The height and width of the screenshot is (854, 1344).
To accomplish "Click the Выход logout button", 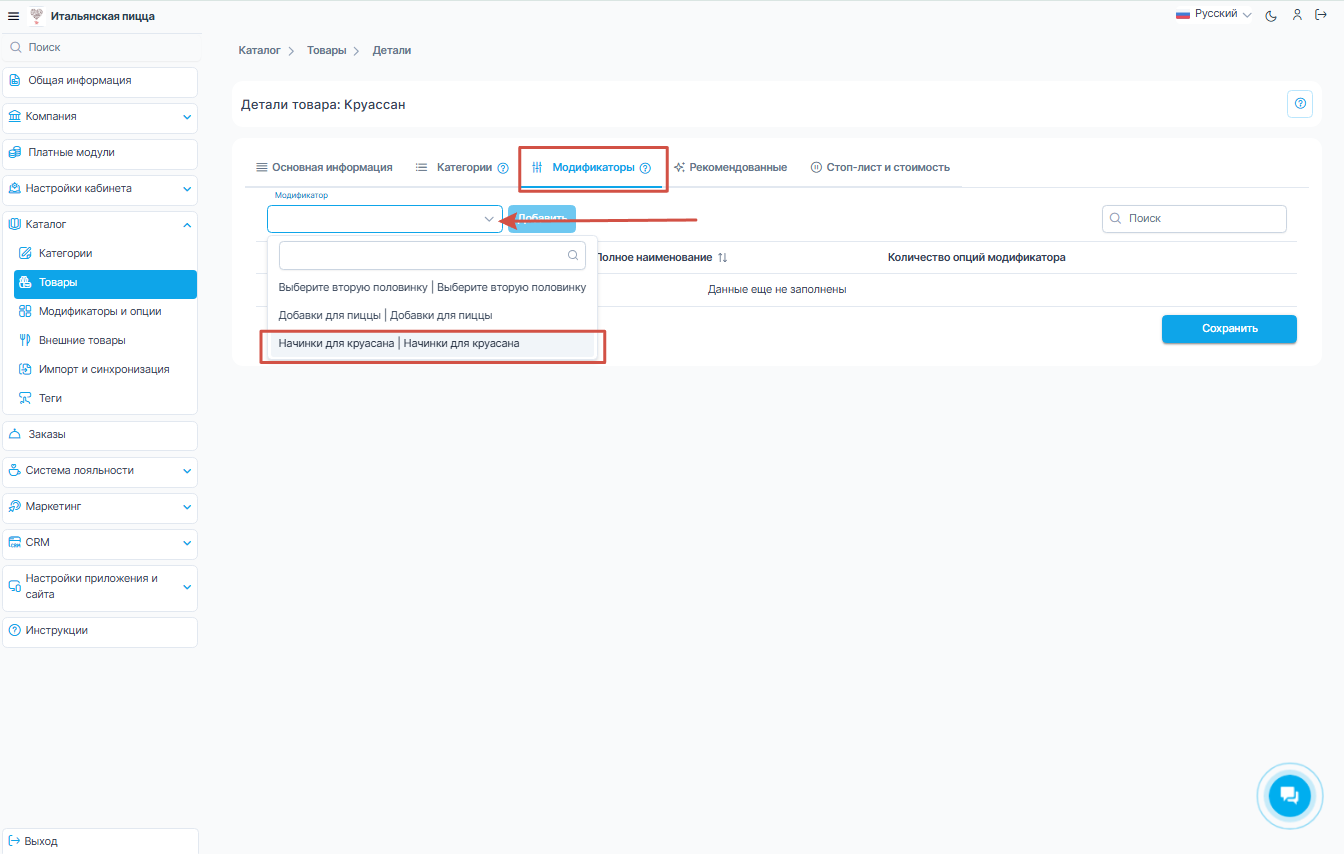I will pyautogui.click(x=100, y=841).
